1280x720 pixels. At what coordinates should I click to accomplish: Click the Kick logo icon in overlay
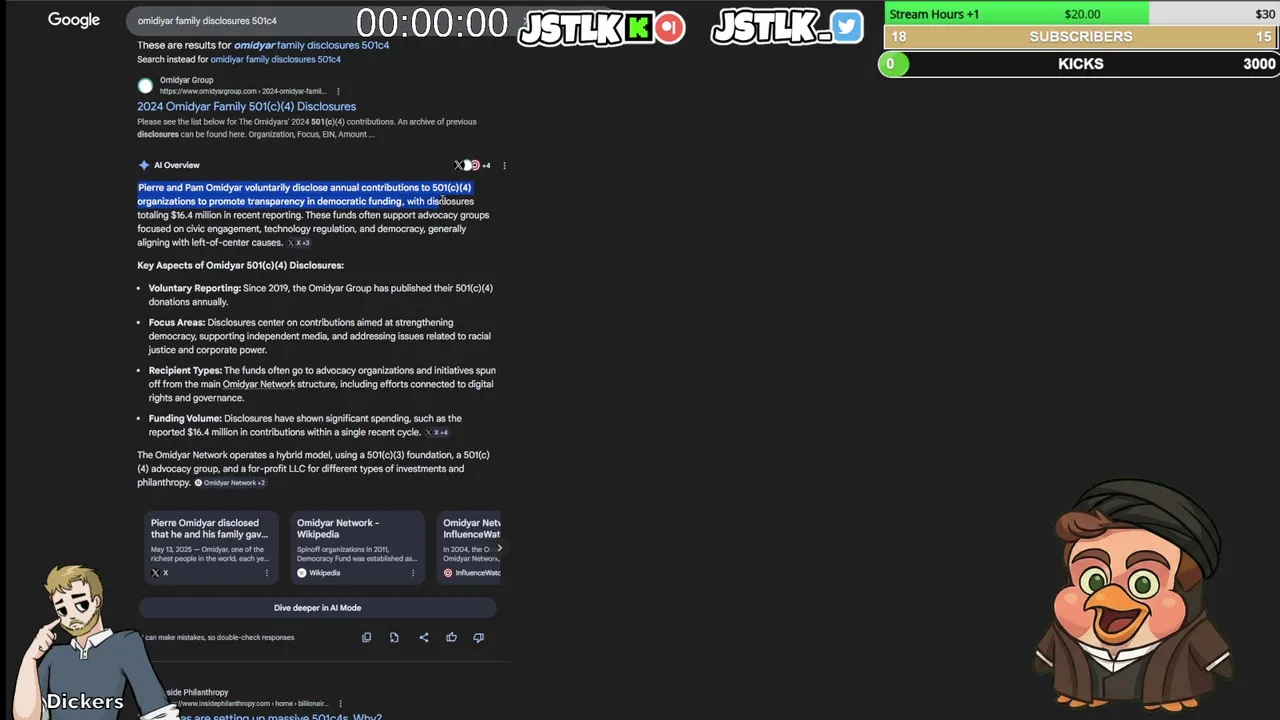[x=637, y=27]
